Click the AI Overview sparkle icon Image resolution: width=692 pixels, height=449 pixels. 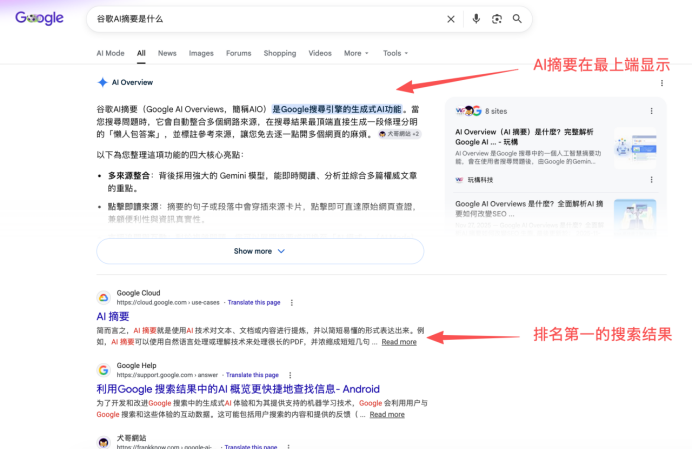pos(102,82)
